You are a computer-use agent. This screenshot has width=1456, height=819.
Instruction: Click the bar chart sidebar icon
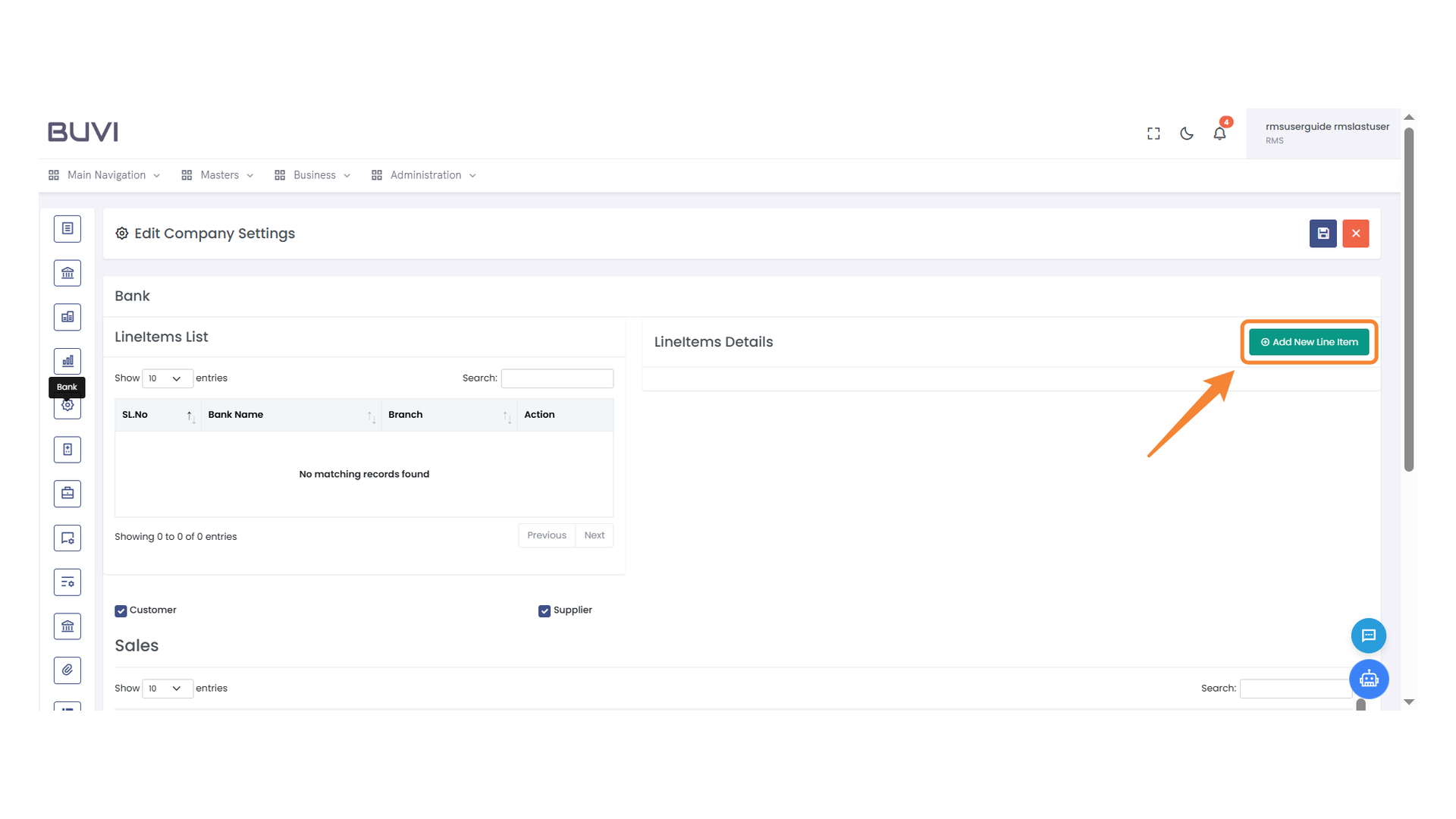pos(67,361)
